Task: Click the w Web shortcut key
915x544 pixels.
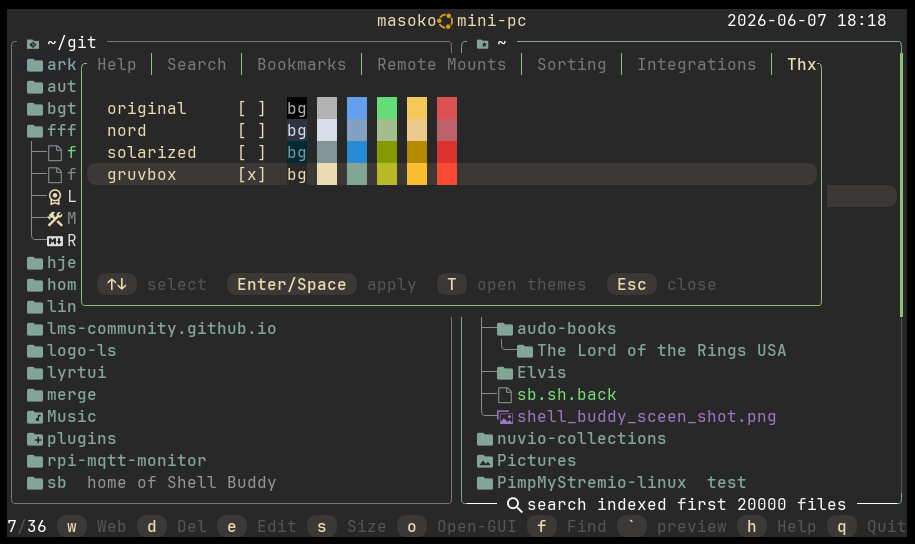Action: tap(72, 526)
